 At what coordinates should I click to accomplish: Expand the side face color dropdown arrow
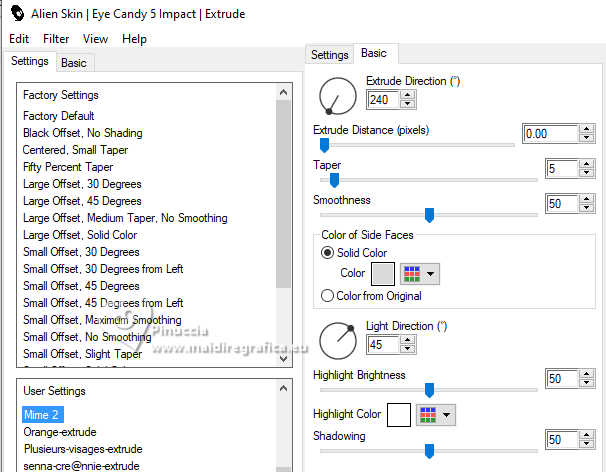(431, 272)
